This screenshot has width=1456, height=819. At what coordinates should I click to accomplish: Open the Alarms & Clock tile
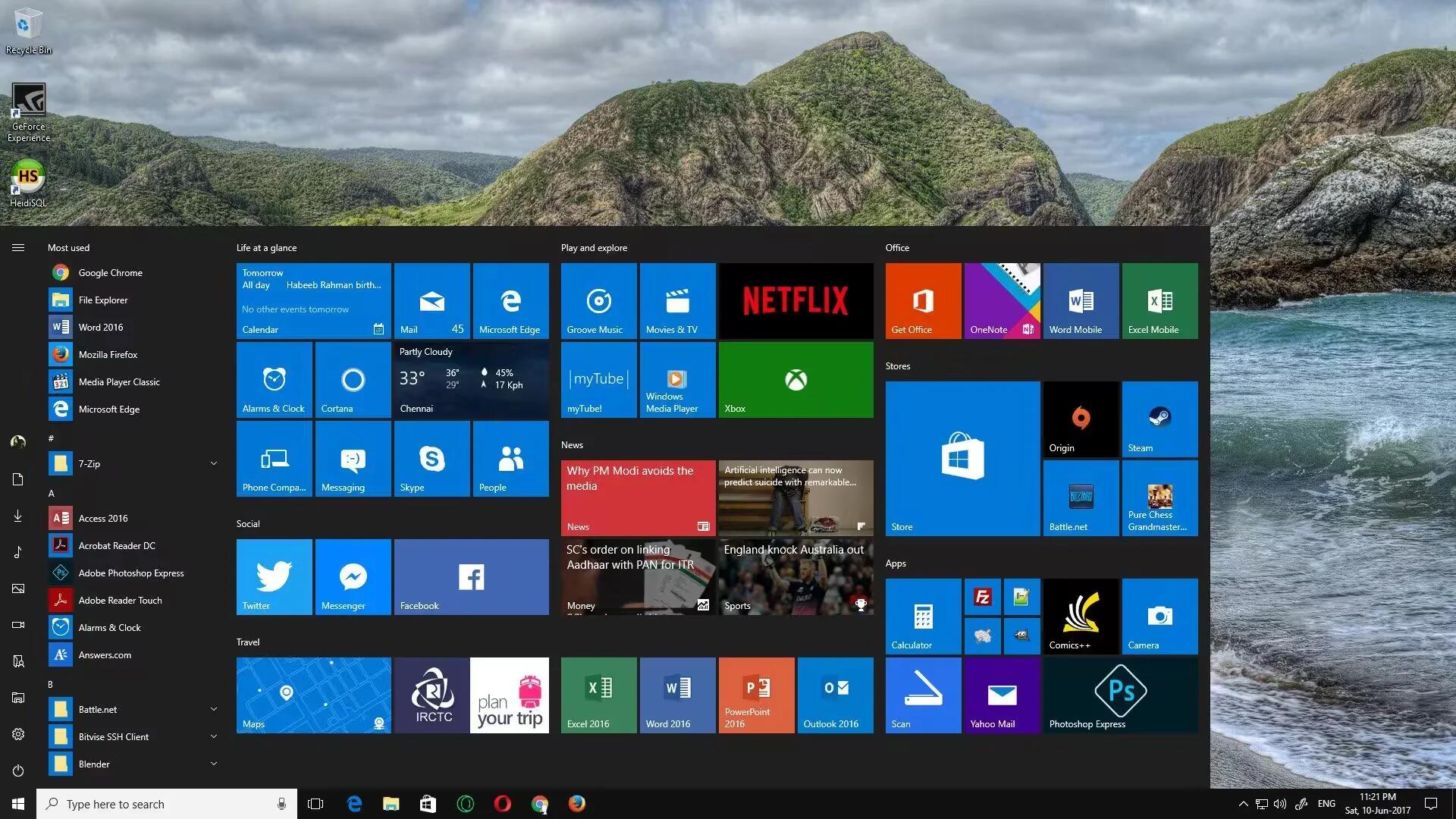274,379
